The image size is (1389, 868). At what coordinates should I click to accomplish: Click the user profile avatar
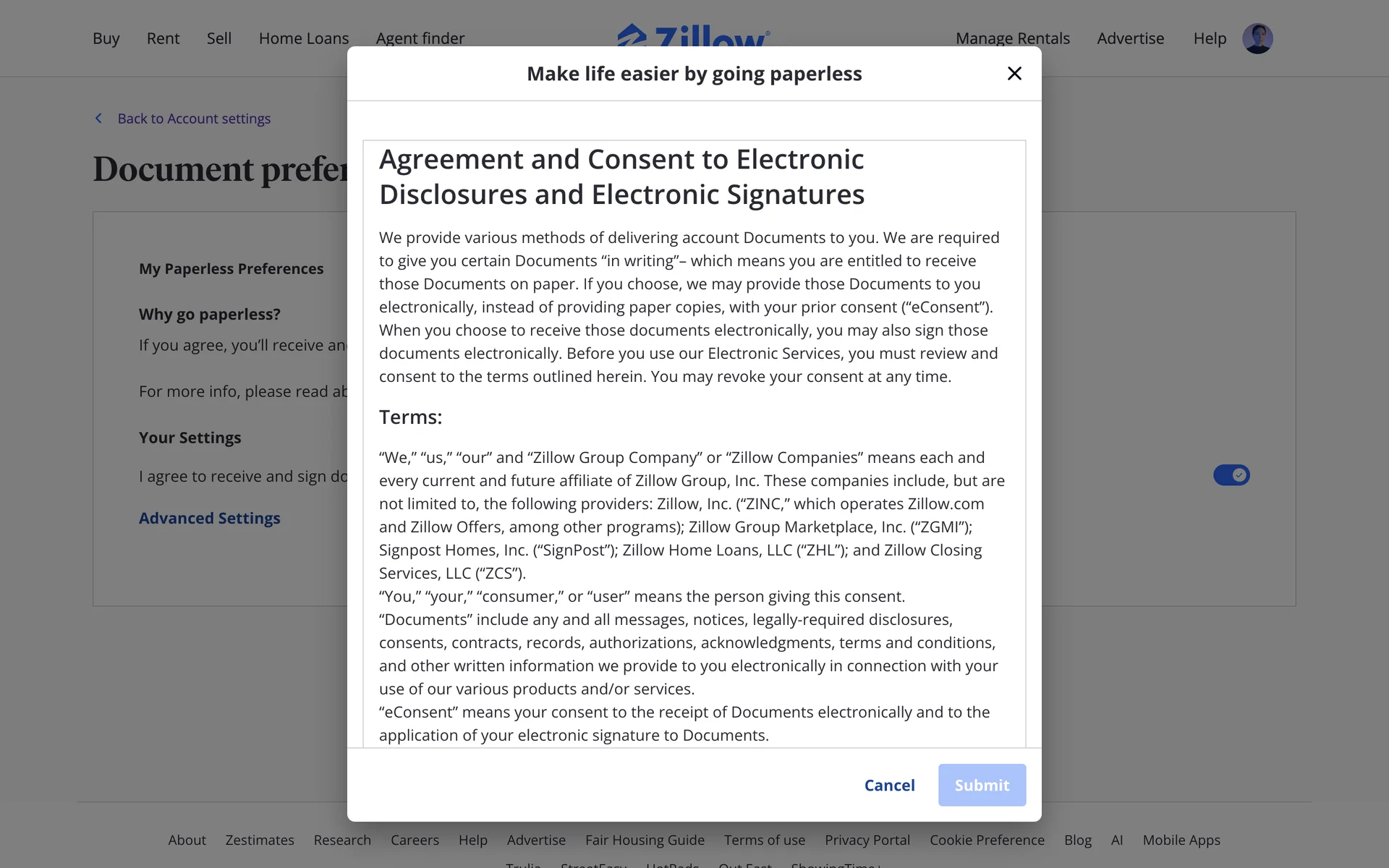[1257, 38]
